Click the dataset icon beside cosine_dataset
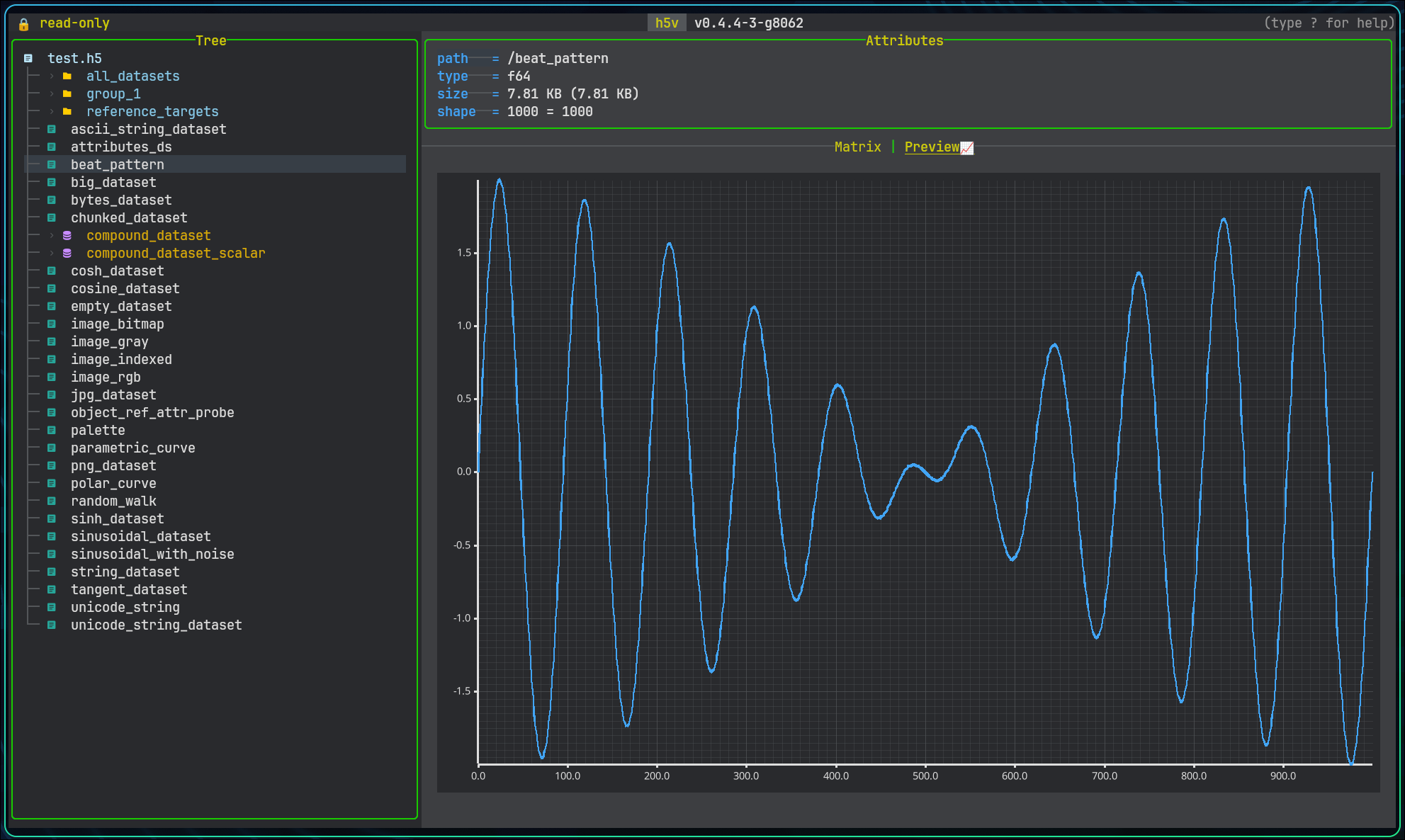This screenshot has height=840, width=1405. pyautogui.click(x=52, y=288)
